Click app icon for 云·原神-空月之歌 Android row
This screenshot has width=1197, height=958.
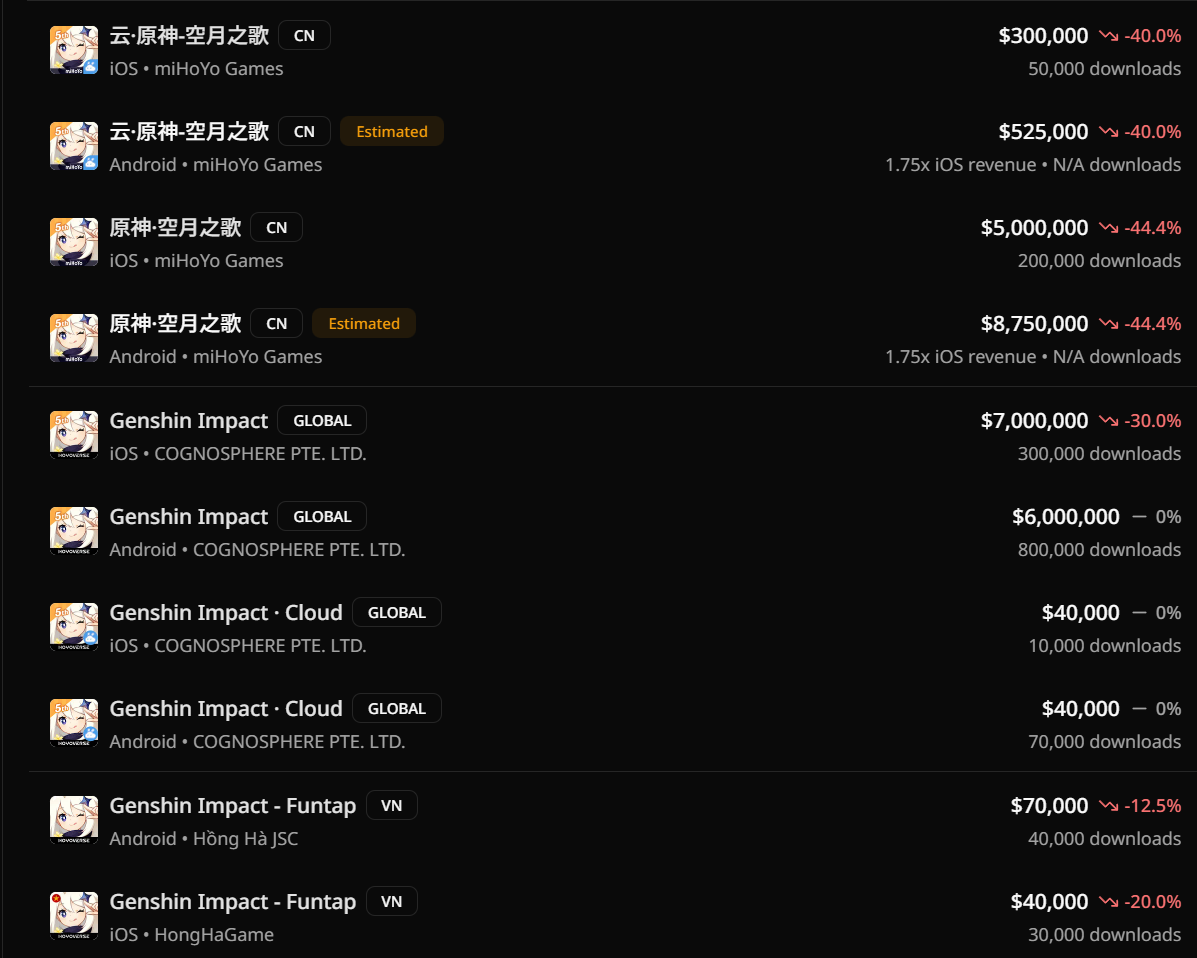(74, 147)
